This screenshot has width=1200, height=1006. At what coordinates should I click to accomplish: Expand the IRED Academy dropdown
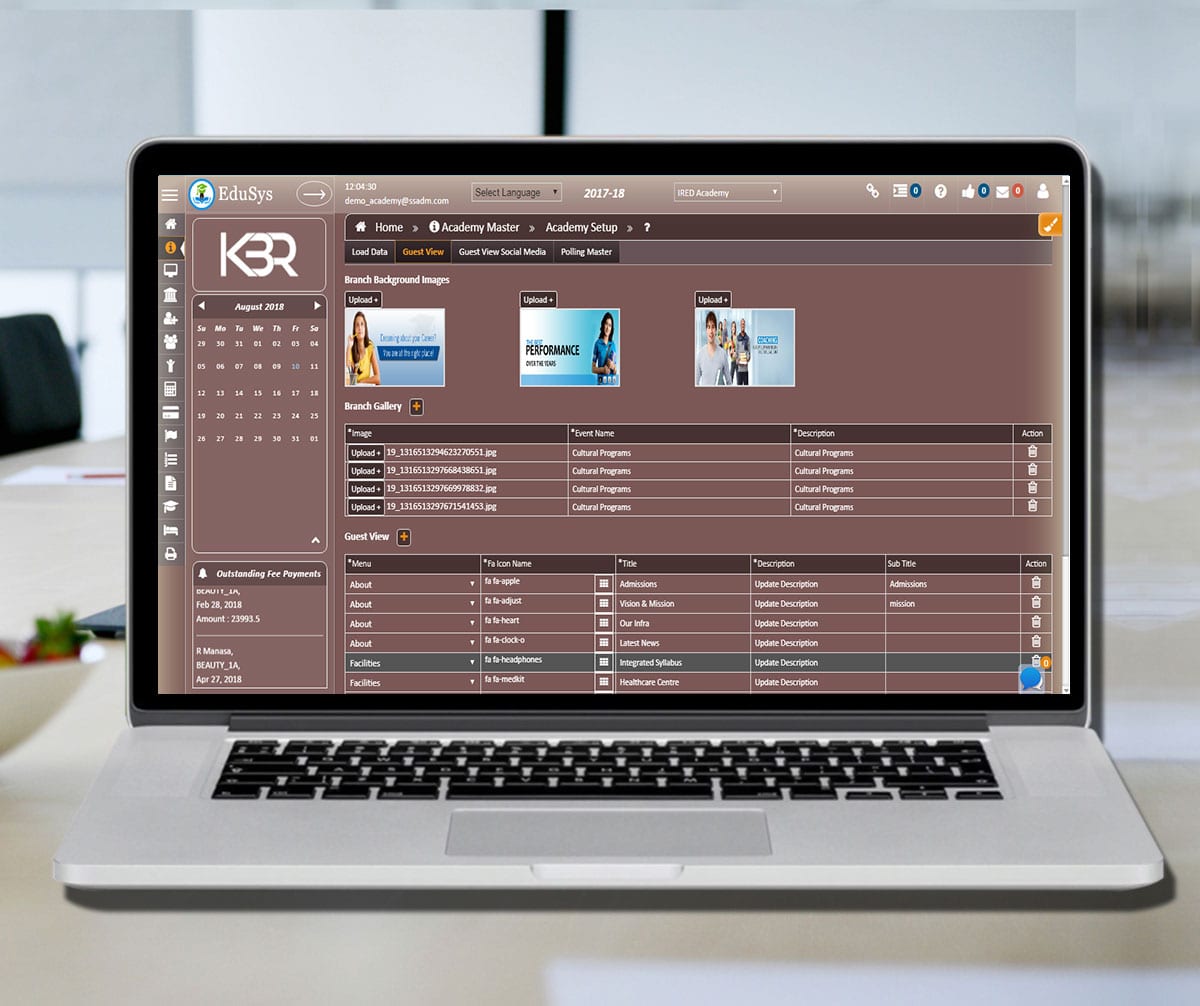pos(727,192)
